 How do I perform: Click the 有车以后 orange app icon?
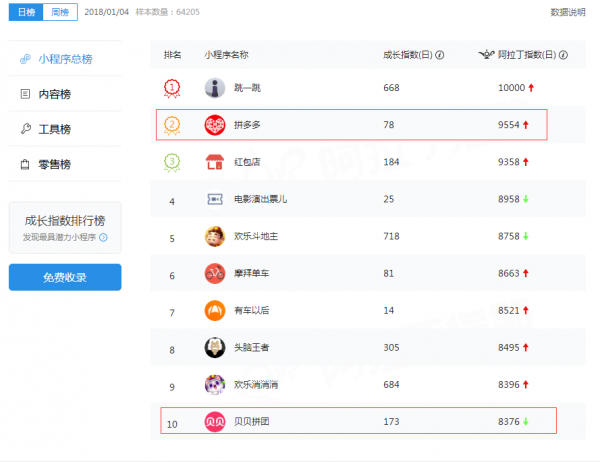215,310
